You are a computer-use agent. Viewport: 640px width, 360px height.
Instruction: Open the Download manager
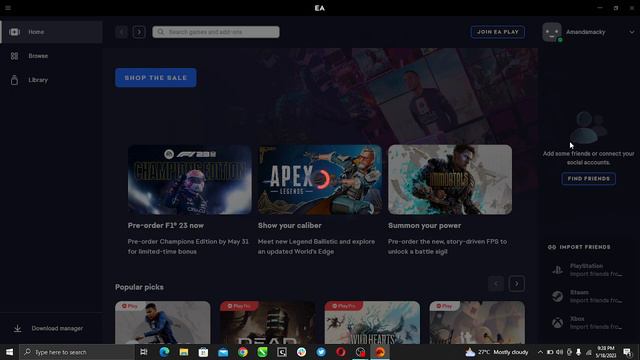tap(51, 328)
